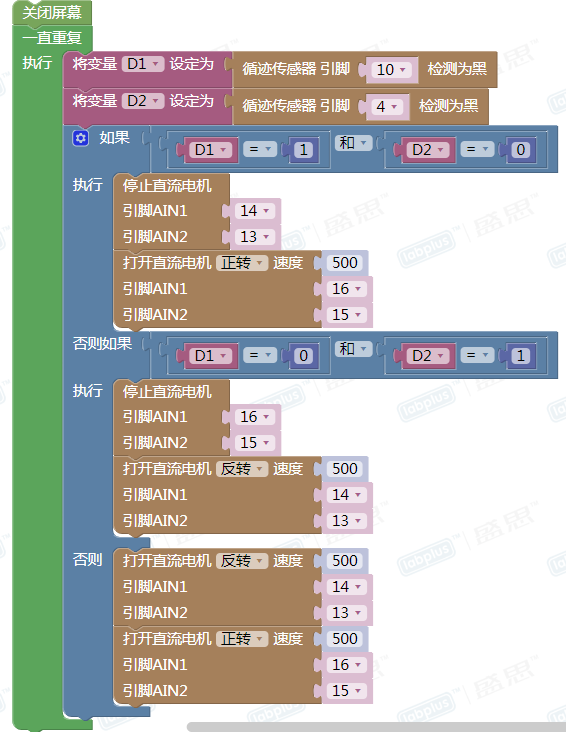Open the = operator after D1 in 如果
This screenshot has width=566, height=732.
[260, 149]
